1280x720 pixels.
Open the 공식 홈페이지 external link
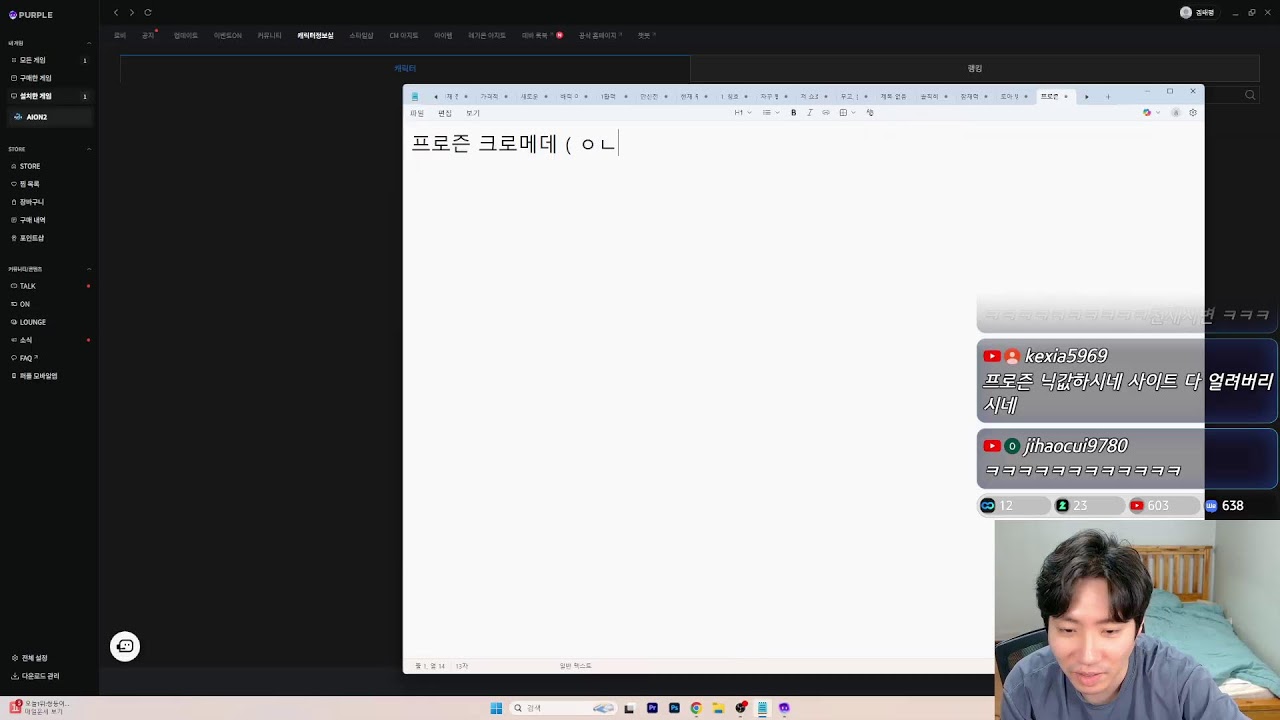[x=600, y=36]
